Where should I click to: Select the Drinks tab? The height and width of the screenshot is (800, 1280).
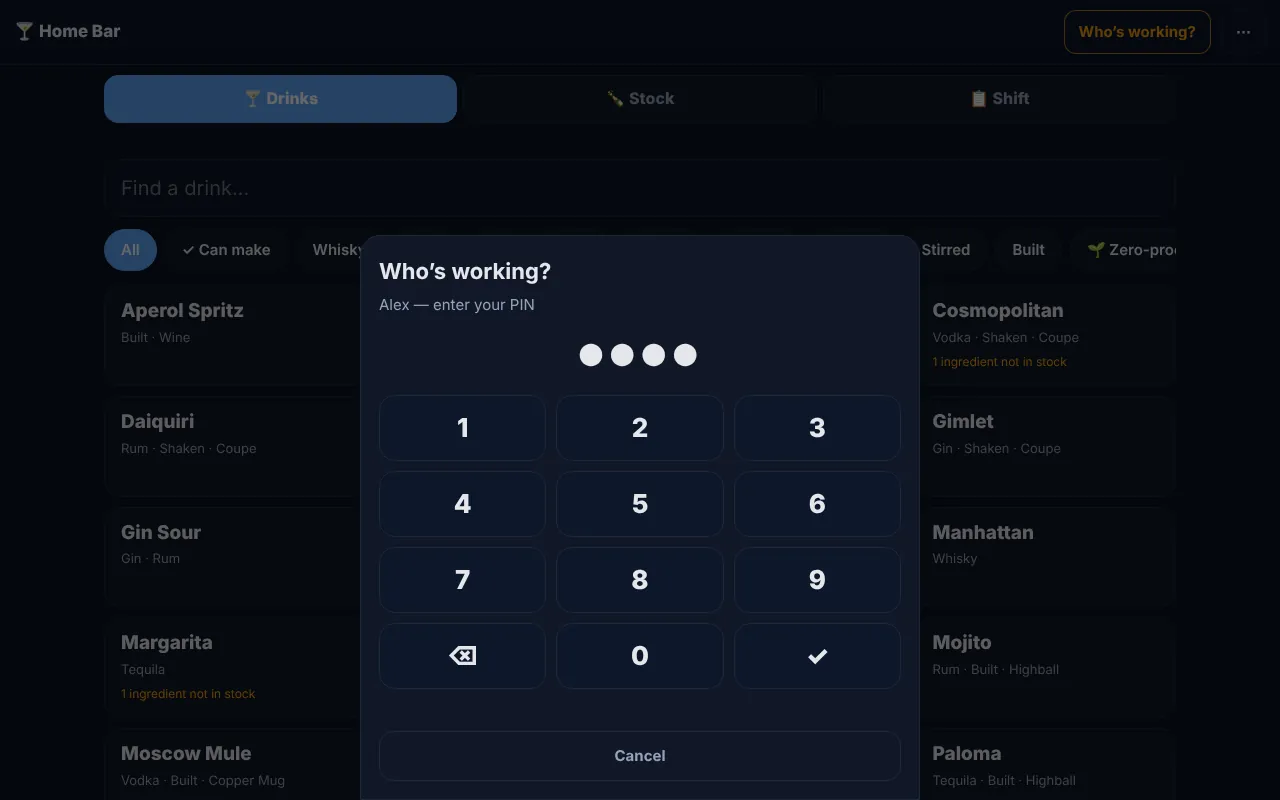pyautogui.click(x=280, y=99)
